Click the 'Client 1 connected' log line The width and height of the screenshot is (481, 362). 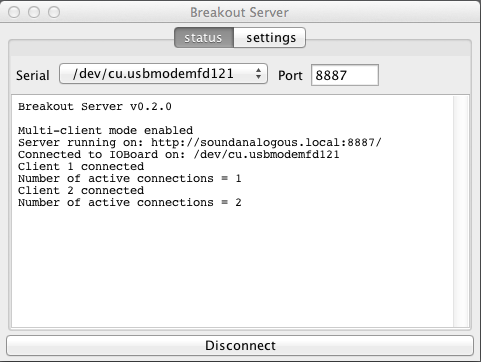81,167
